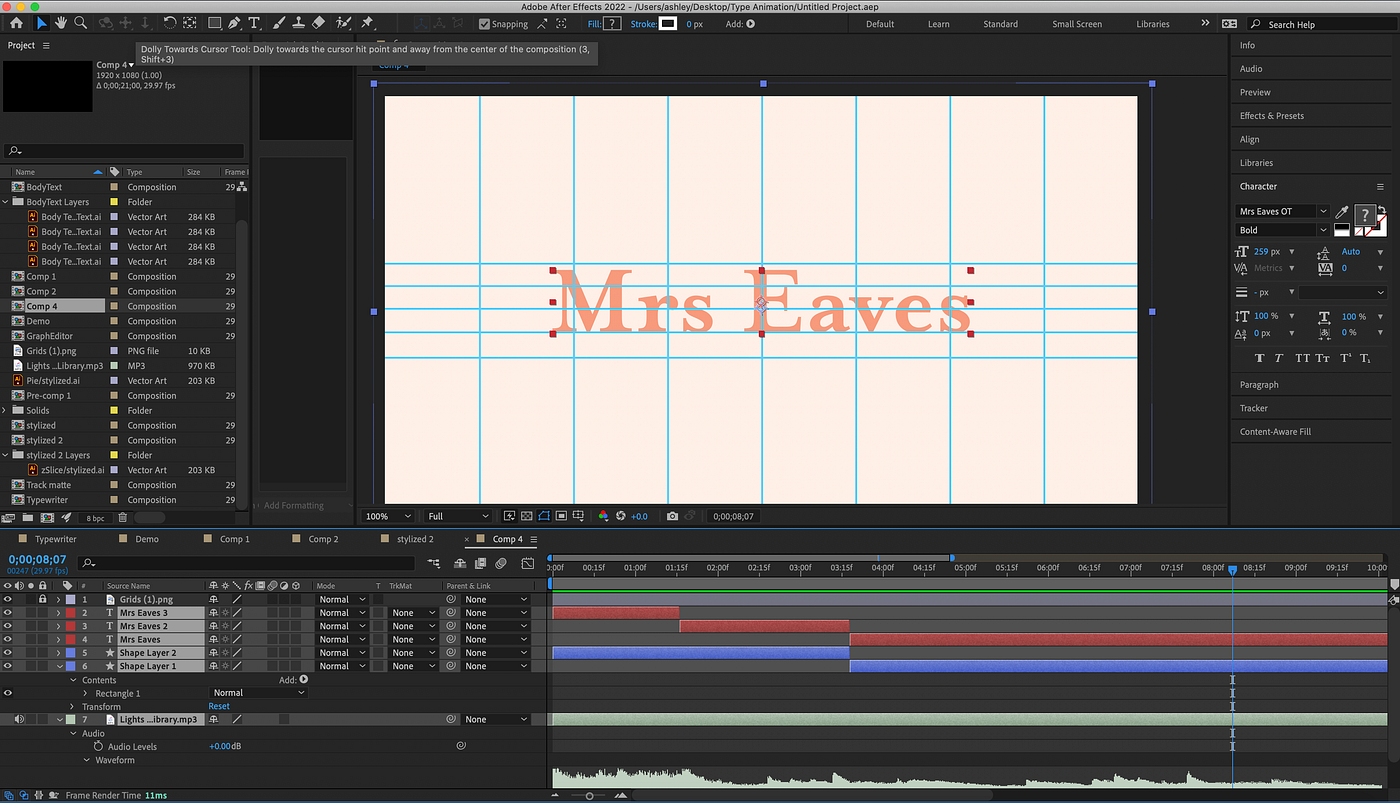Open the Paragraph panel
The image size is (1400, 803).
pos(1259,385)
